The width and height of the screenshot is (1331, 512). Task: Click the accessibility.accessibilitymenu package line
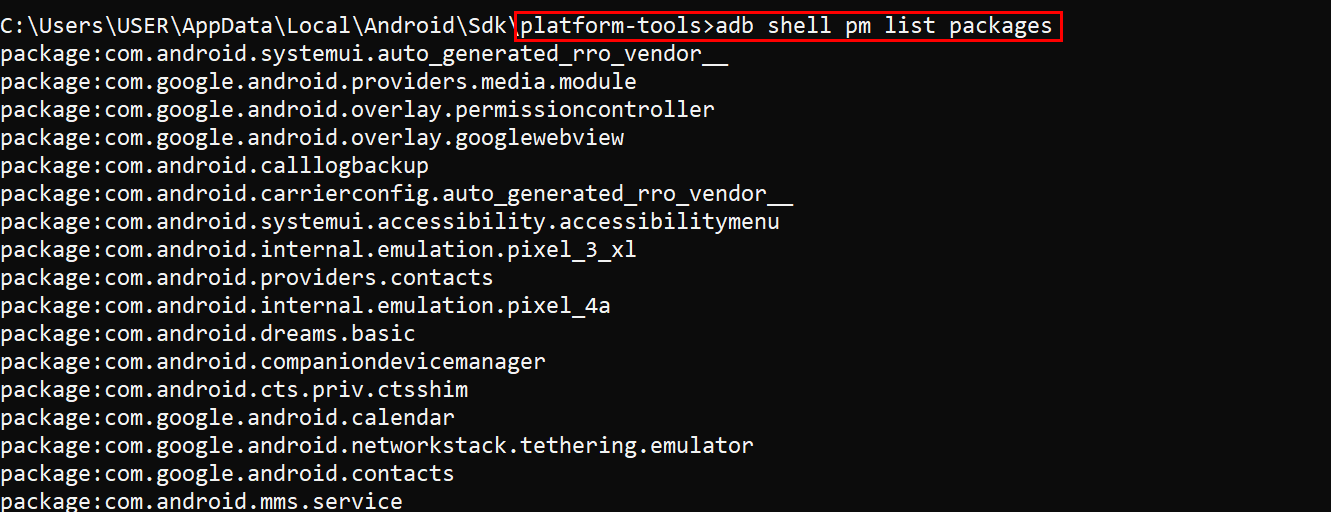click(x=390, y=222)
